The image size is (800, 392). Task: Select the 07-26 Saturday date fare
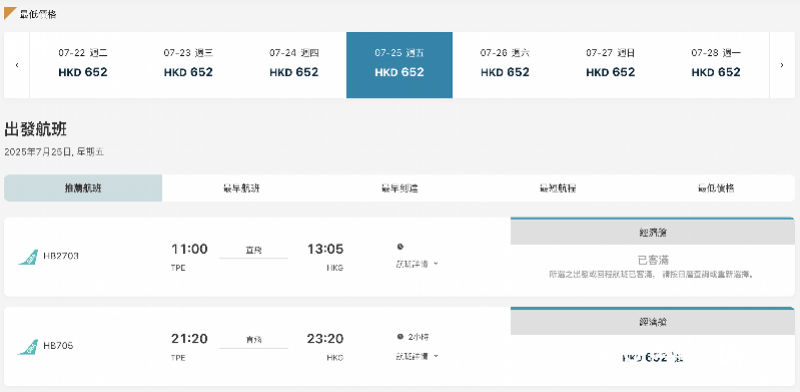[x=505, y=65]
